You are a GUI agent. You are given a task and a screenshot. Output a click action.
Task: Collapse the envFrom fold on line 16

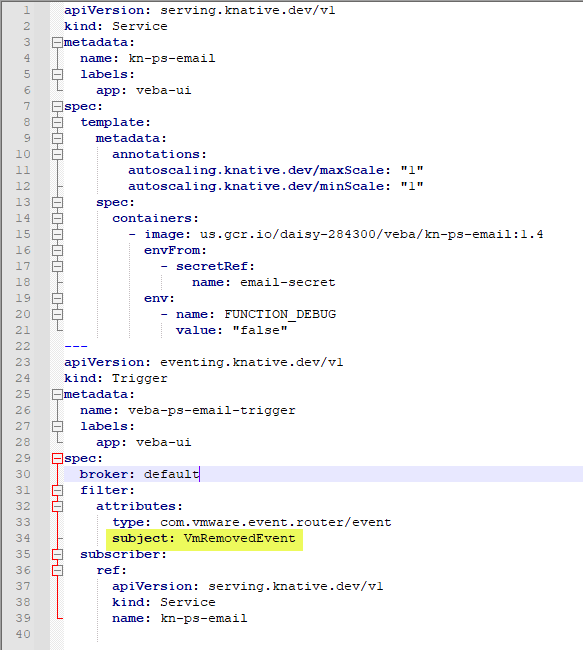[x=58, y=250]
